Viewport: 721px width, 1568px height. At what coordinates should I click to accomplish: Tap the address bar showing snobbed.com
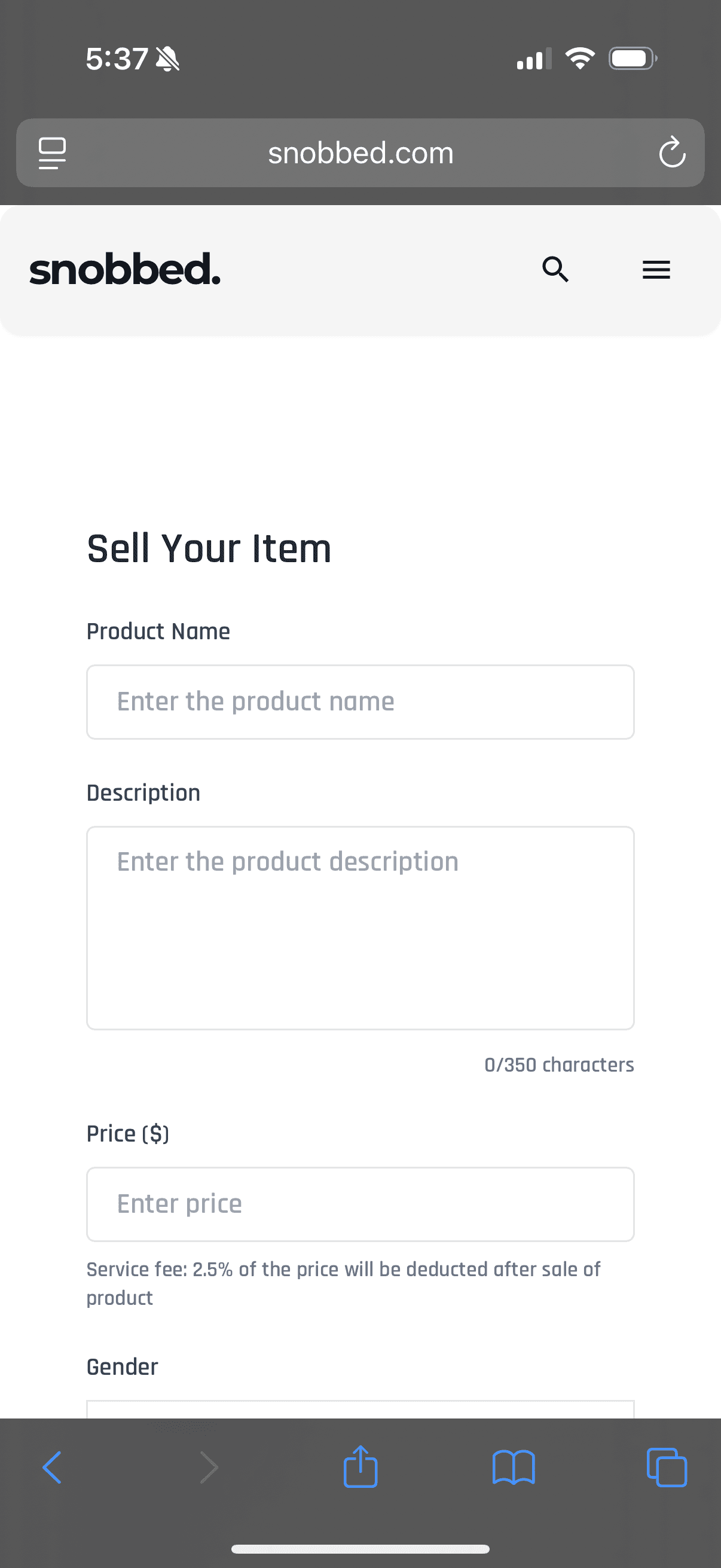[360, 152]
